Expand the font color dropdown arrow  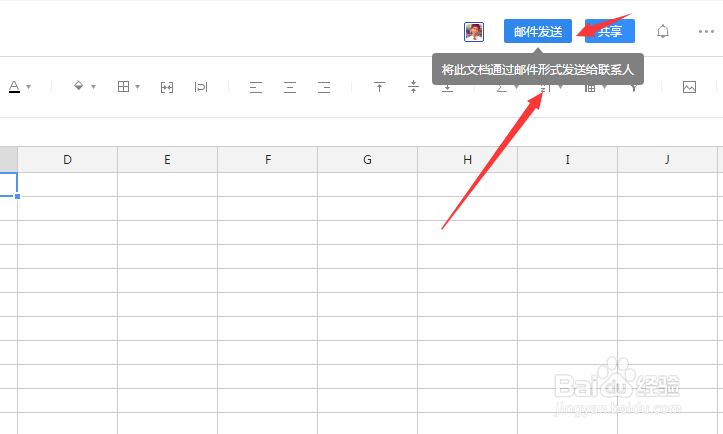point(29,87)
